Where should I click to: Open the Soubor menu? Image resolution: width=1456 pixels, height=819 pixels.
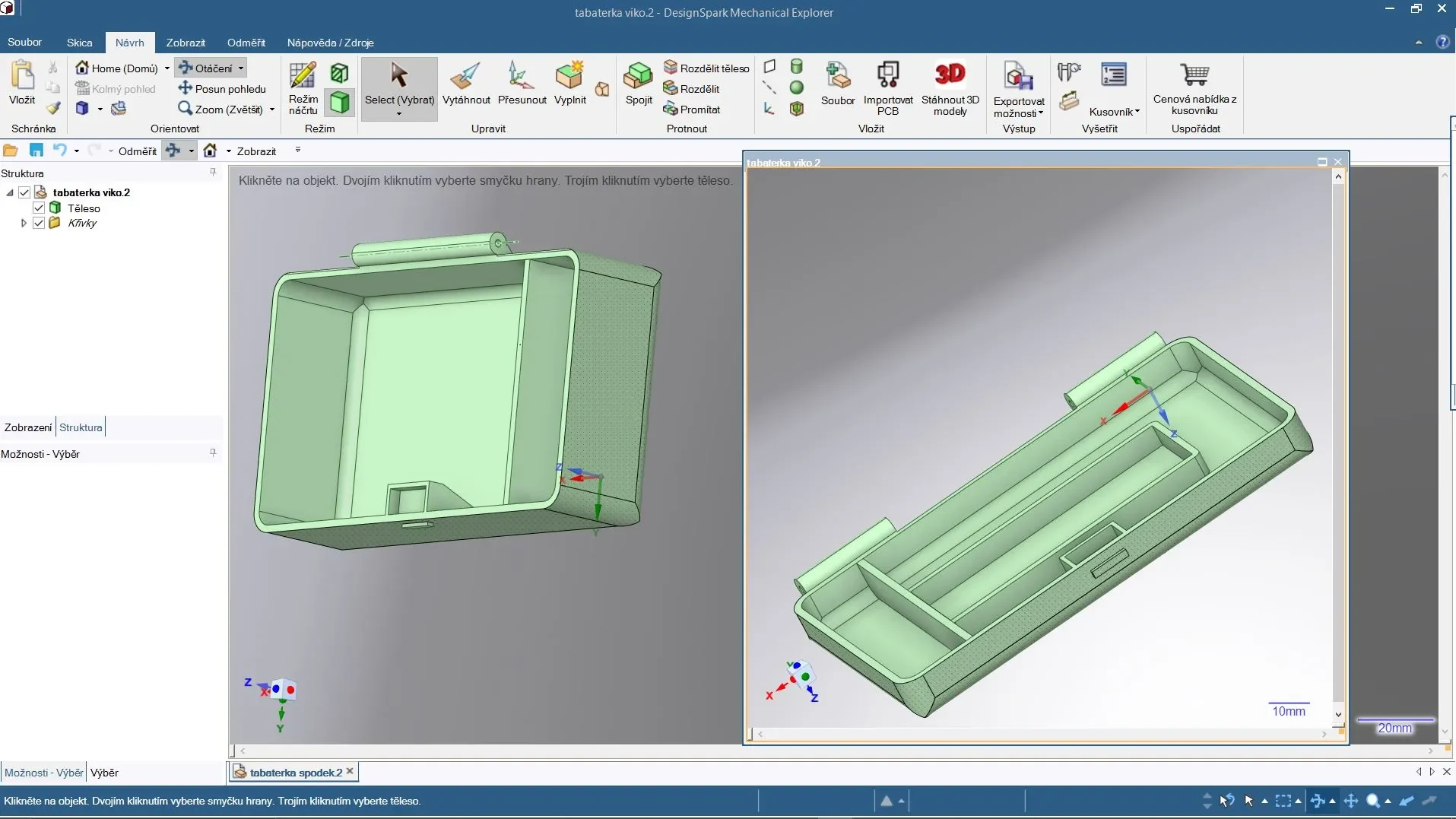pyautogui.click(x=24, y=42)
